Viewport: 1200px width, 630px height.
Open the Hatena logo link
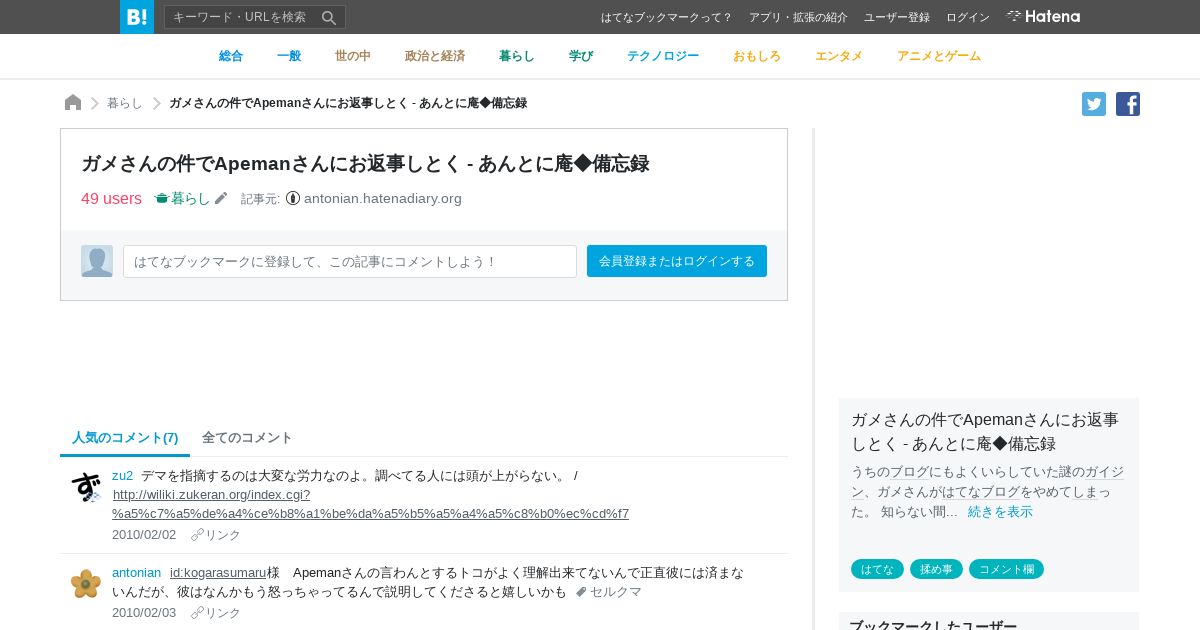click(x=1043, y=17)
